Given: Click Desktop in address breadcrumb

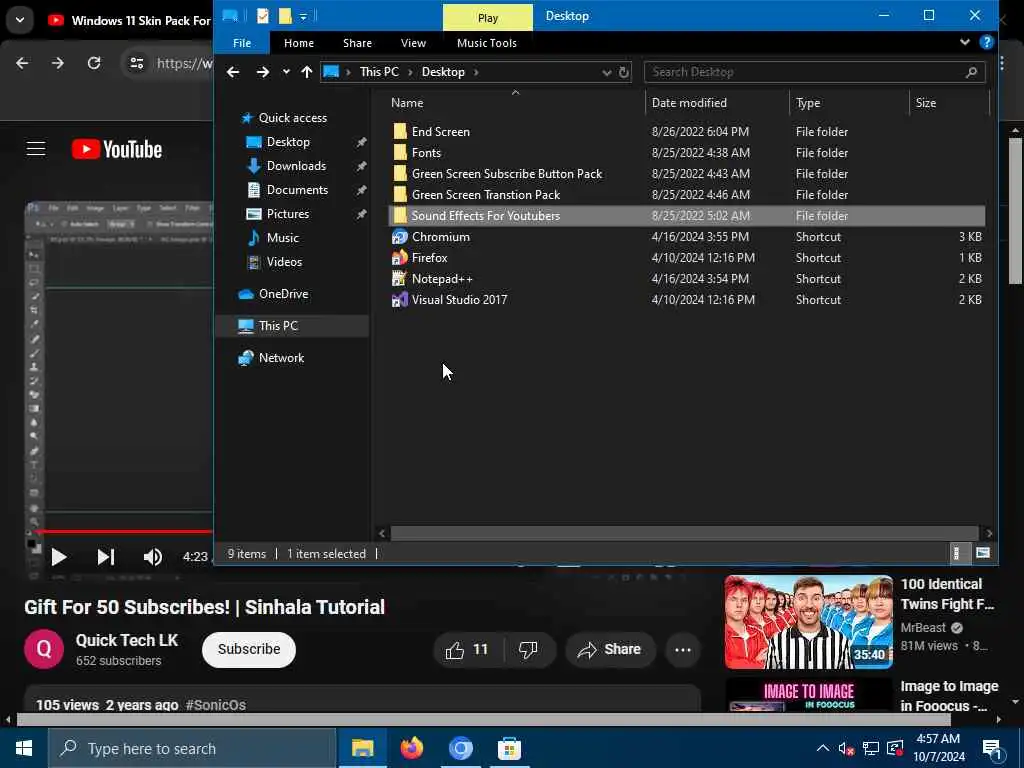Looking at the screenshot, I should pos(443,72).
